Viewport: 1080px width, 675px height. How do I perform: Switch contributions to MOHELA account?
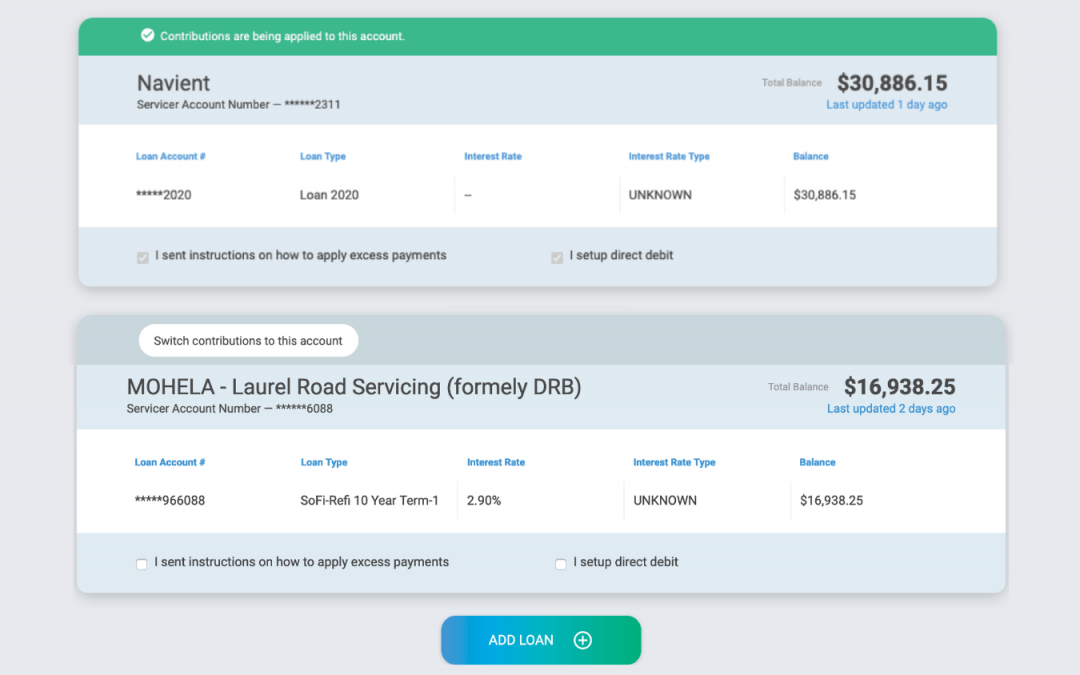click(x=248, y=340)
